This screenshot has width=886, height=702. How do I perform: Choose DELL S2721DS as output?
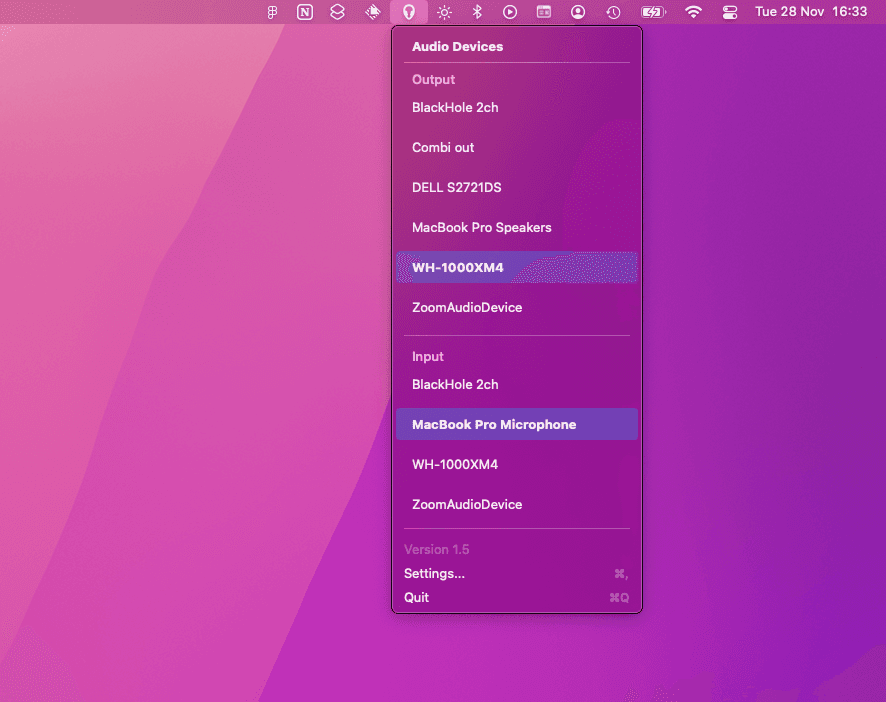tap(517, 188)
